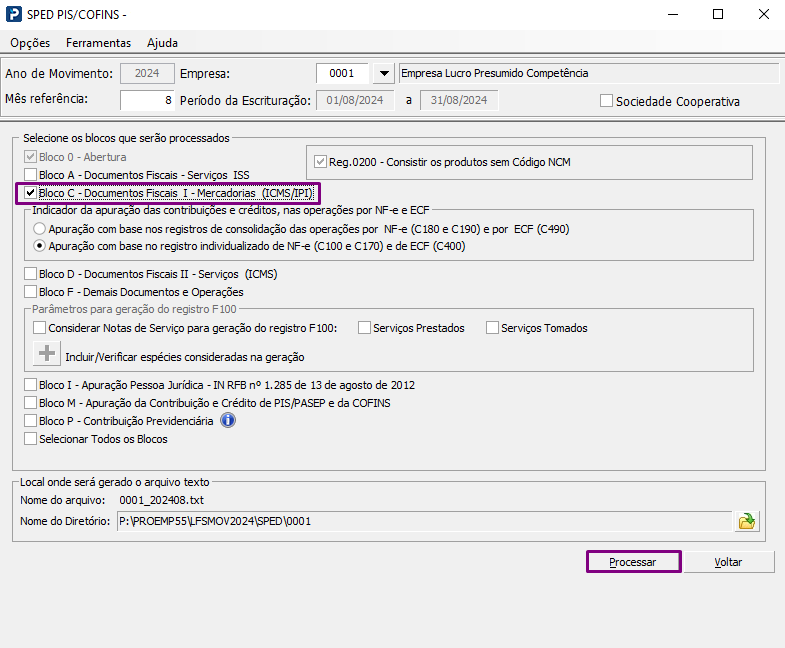Open the Ferramentas menu
Image resolution: width=785 pixels, height=648 pixels.
point(98,43)
